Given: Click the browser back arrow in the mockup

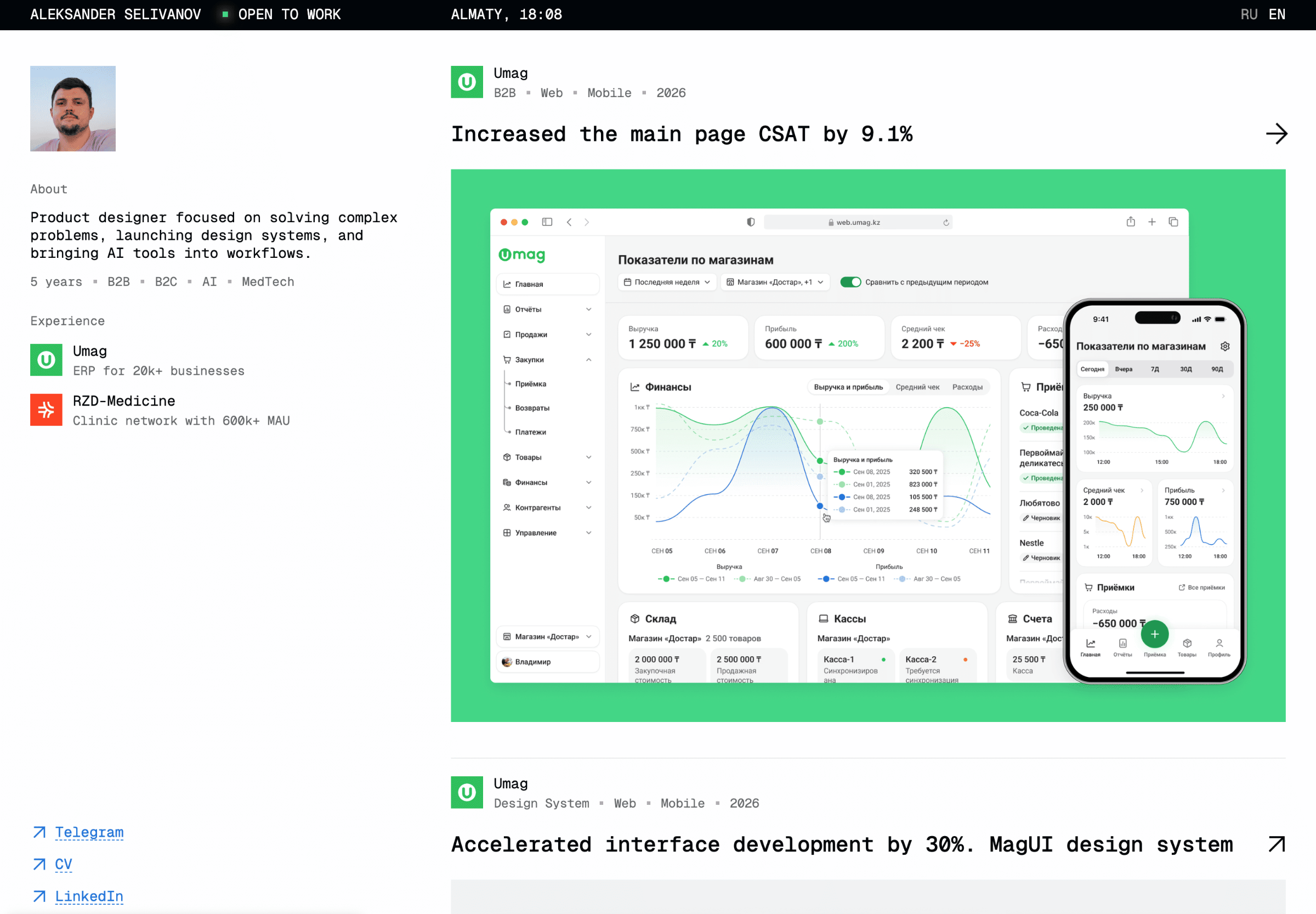Looking at the screenshot, I should (569, 222).
